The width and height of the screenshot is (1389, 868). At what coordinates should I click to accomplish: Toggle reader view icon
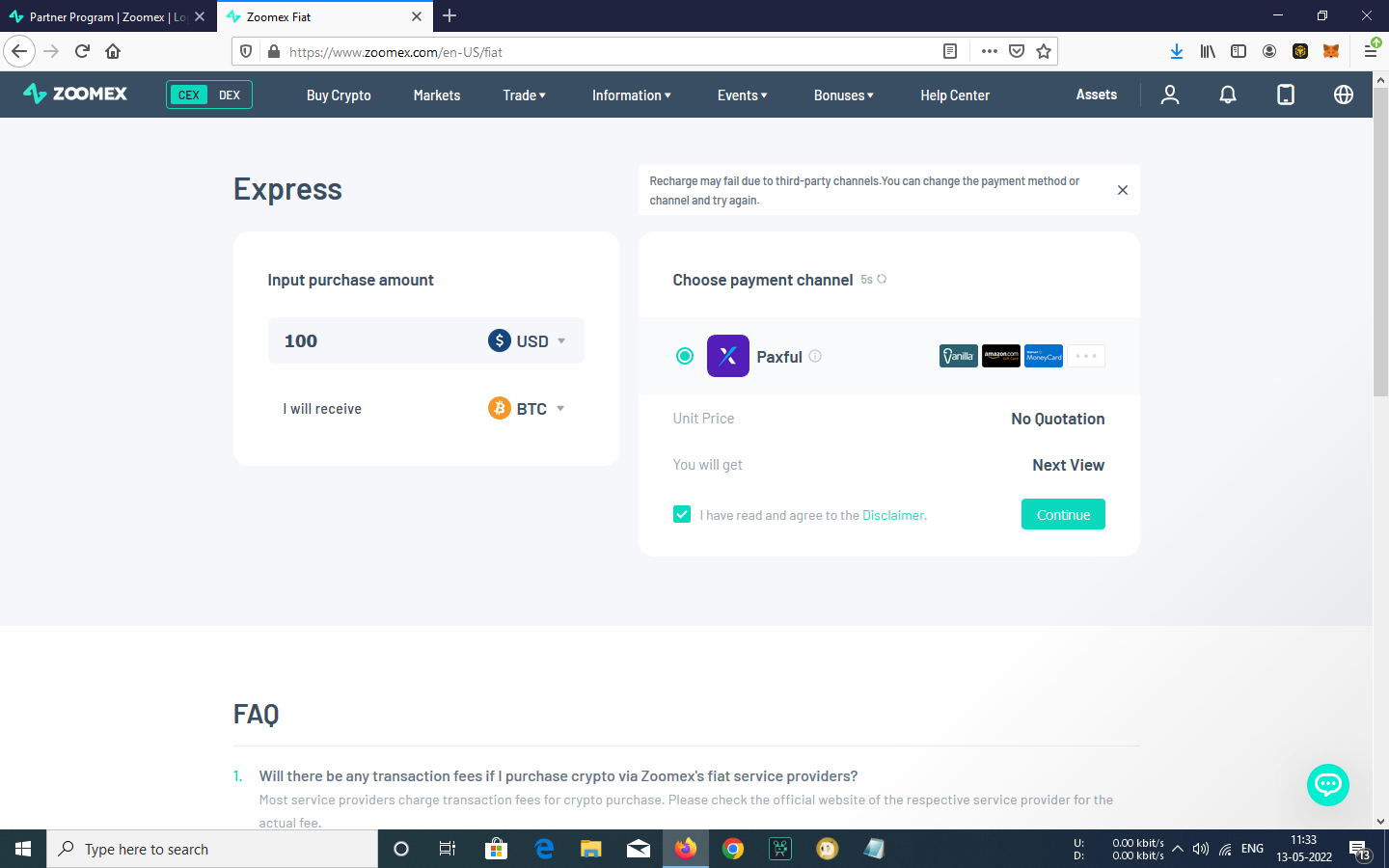950,51
